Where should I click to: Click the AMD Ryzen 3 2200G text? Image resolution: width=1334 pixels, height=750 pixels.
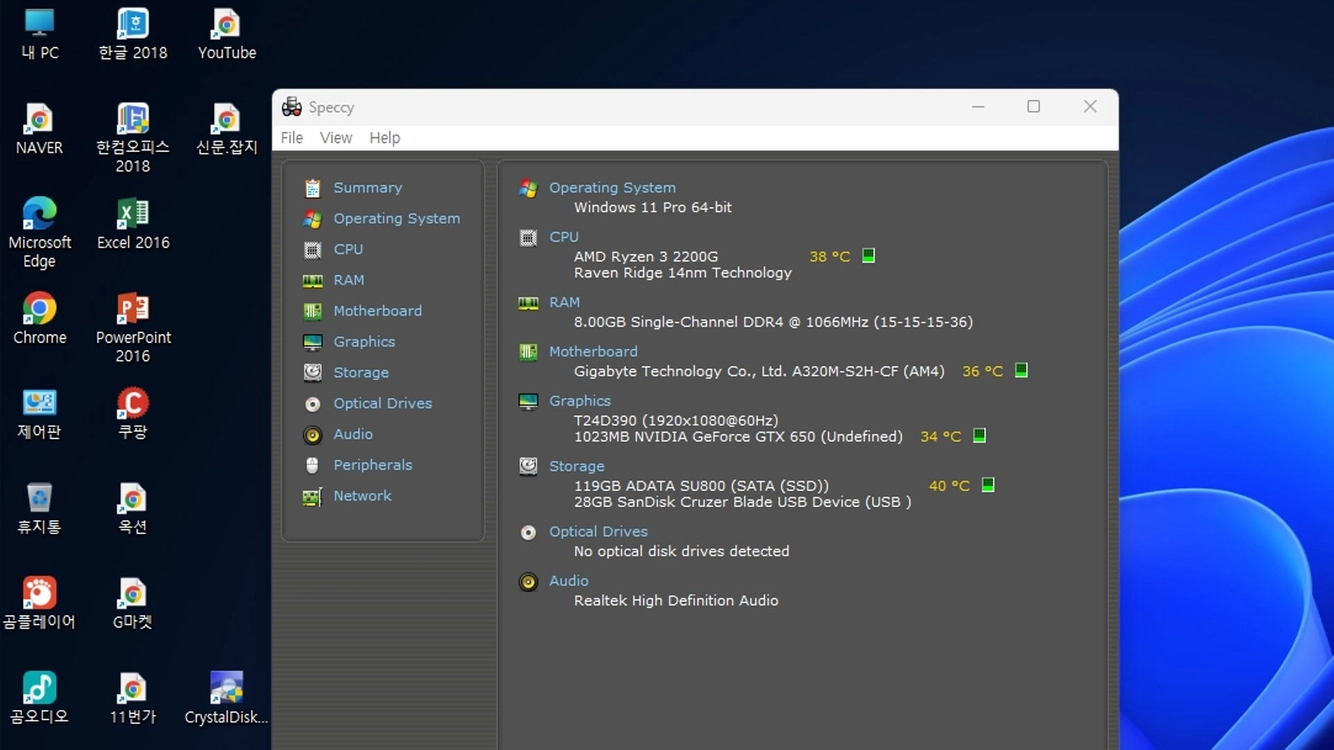tap(646, 257)
